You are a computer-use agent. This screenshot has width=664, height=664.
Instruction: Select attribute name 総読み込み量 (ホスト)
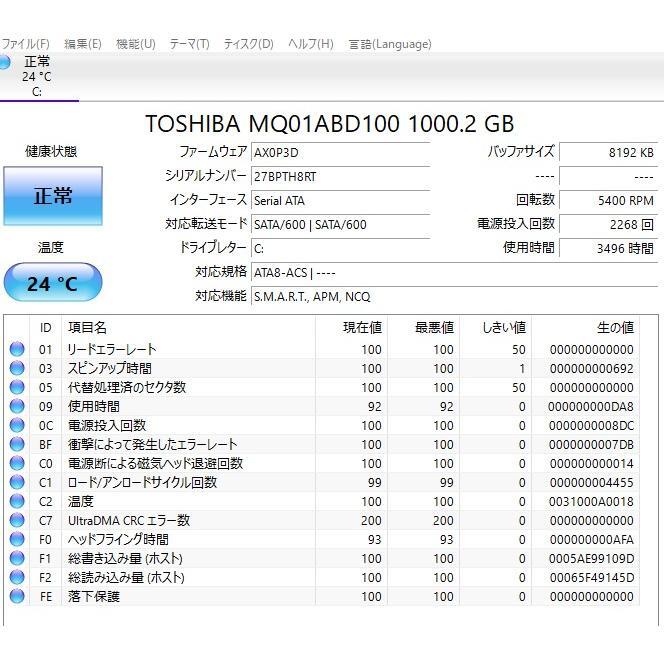pos(126,577)
